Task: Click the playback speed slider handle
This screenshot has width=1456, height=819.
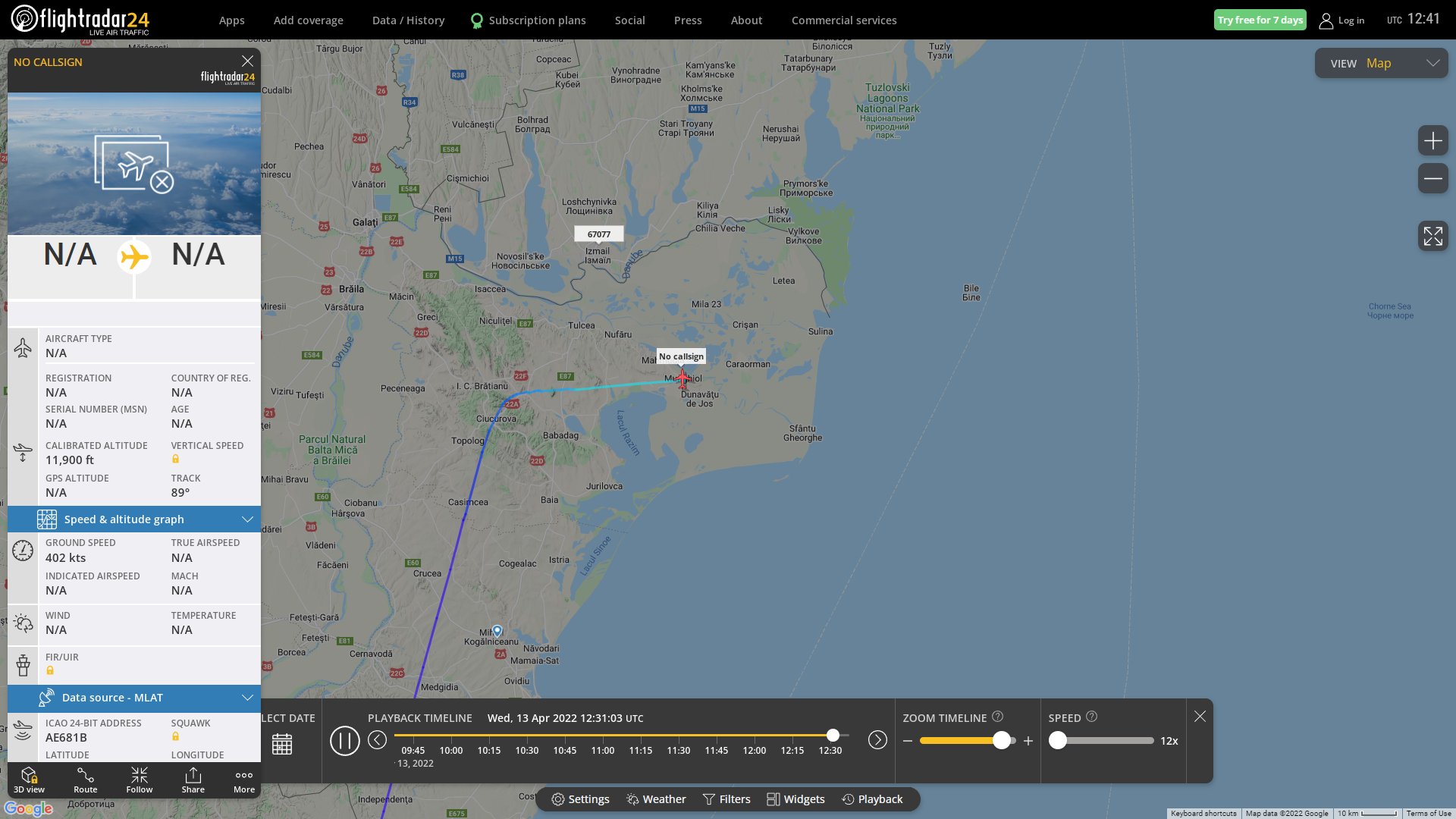Action: [1058, 741]
